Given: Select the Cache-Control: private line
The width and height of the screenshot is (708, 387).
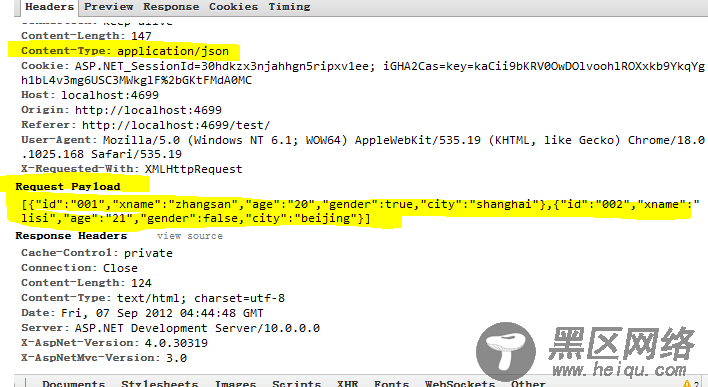Looking at the screenshot, I should pos(97,253).
